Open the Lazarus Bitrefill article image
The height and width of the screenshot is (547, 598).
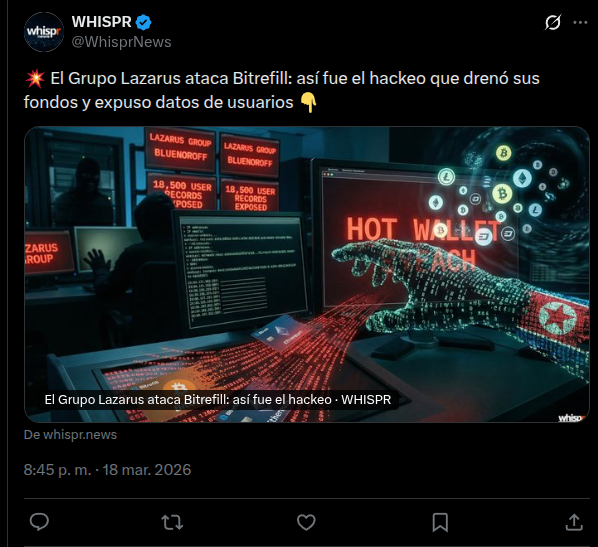[x=307, y=274]
